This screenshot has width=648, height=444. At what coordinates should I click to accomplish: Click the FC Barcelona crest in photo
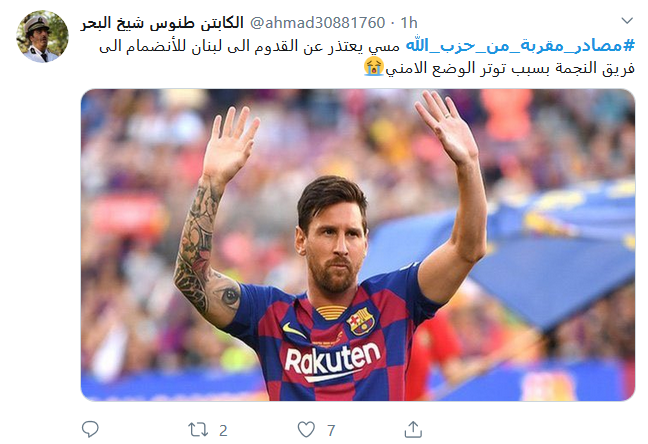coord(360,321)
